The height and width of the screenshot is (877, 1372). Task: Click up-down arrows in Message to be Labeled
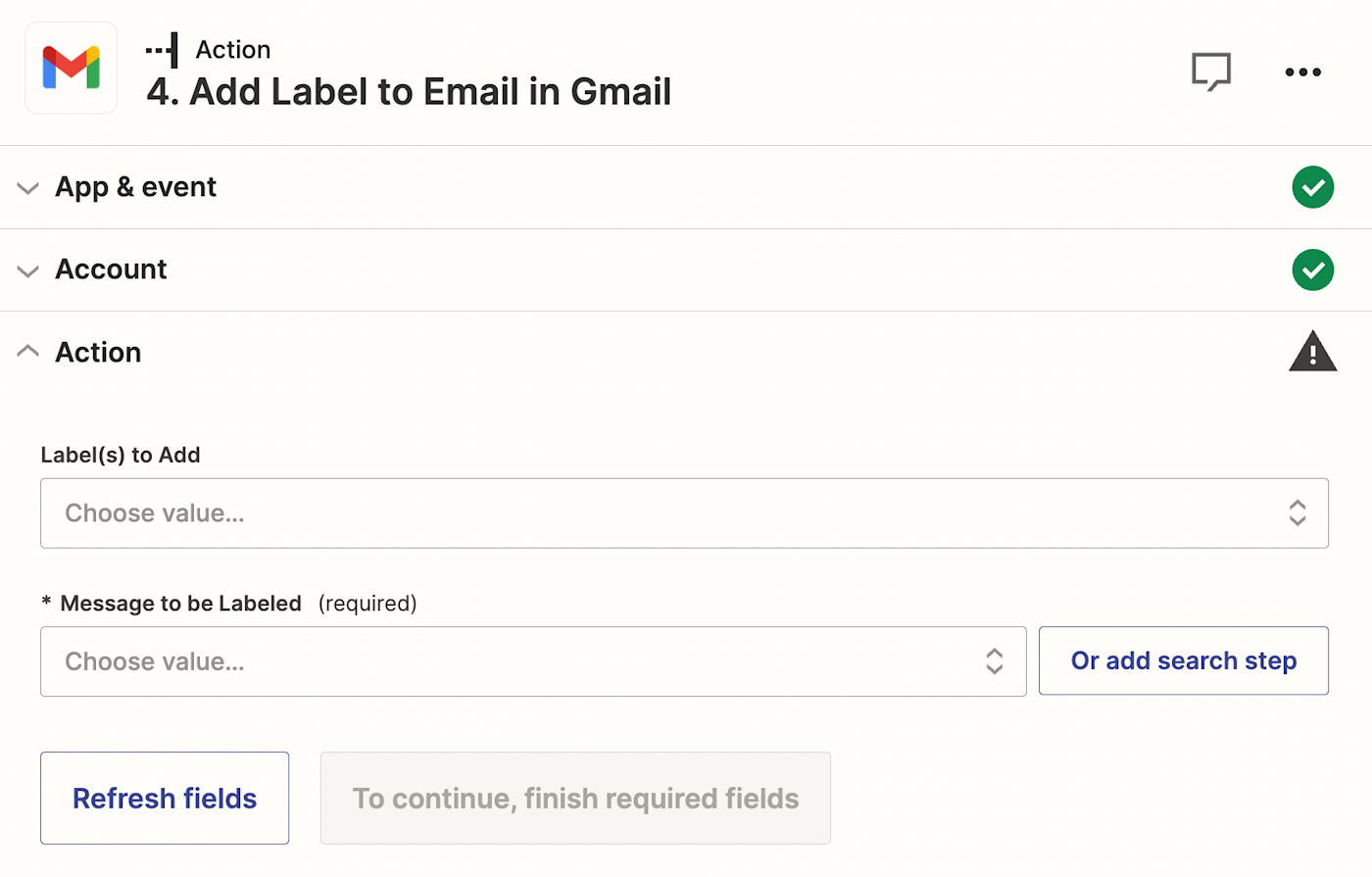[x=994, y=661]
